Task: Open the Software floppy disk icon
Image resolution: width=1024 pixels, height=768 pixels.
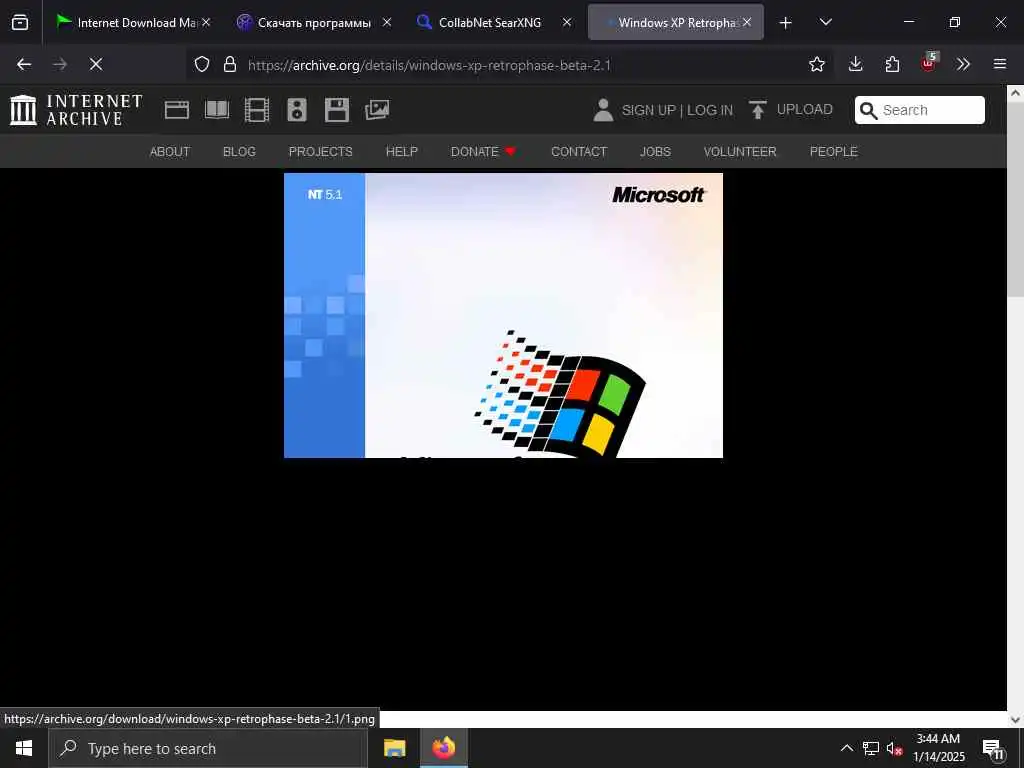Action: tap(337, 110)
